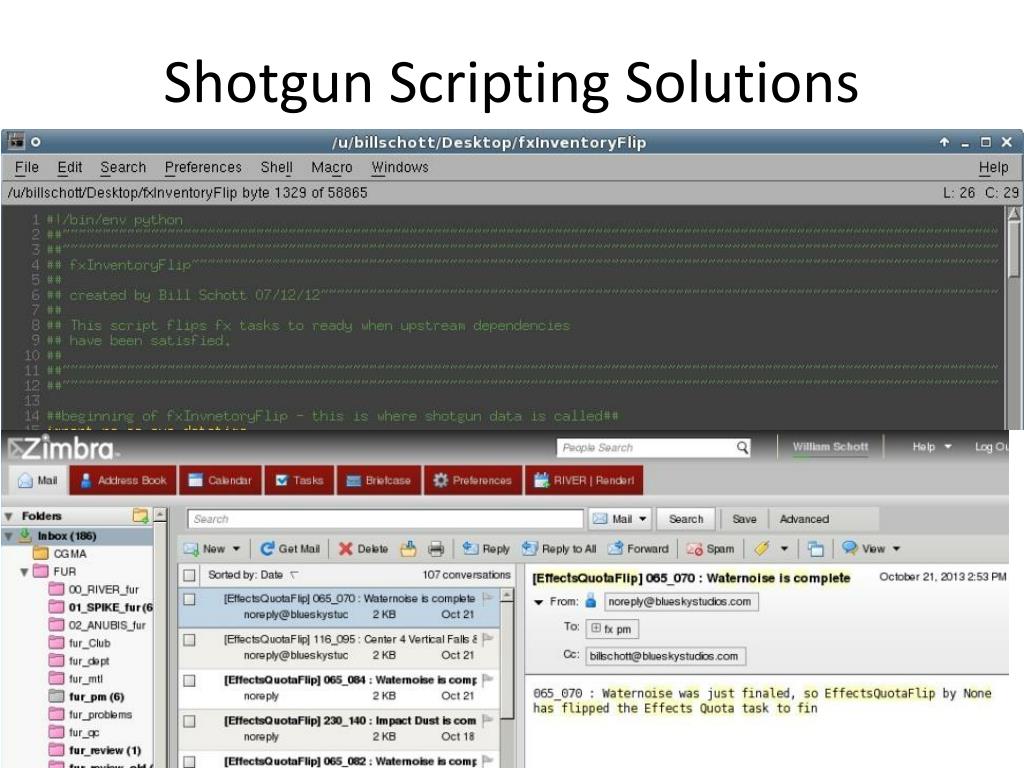This screenshot has width=1024, height=768.
Task: Click the Search button
Action: tap(686, 519)
